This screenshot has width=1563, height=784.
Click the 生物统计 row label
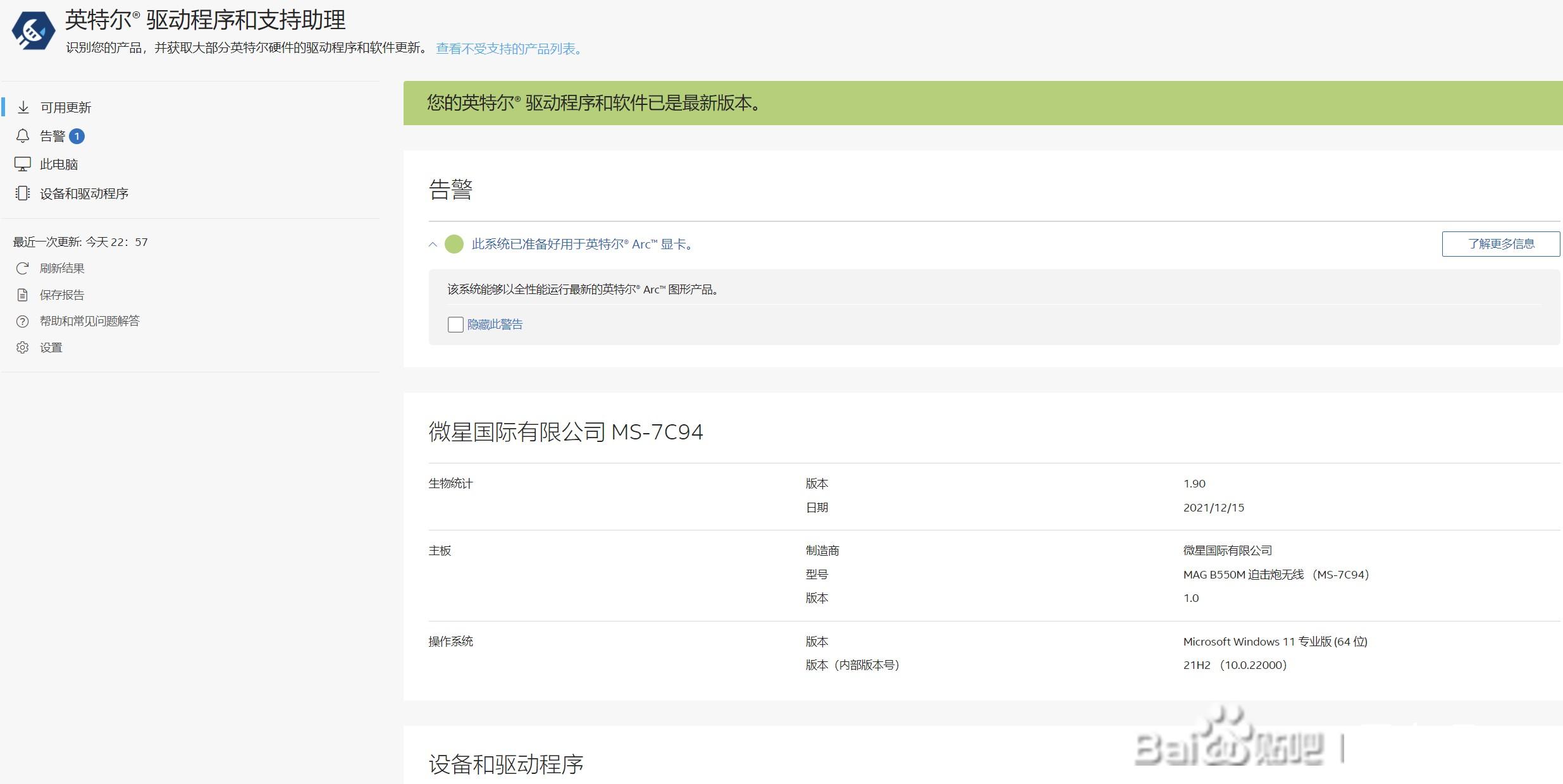(x=451, y=484)
